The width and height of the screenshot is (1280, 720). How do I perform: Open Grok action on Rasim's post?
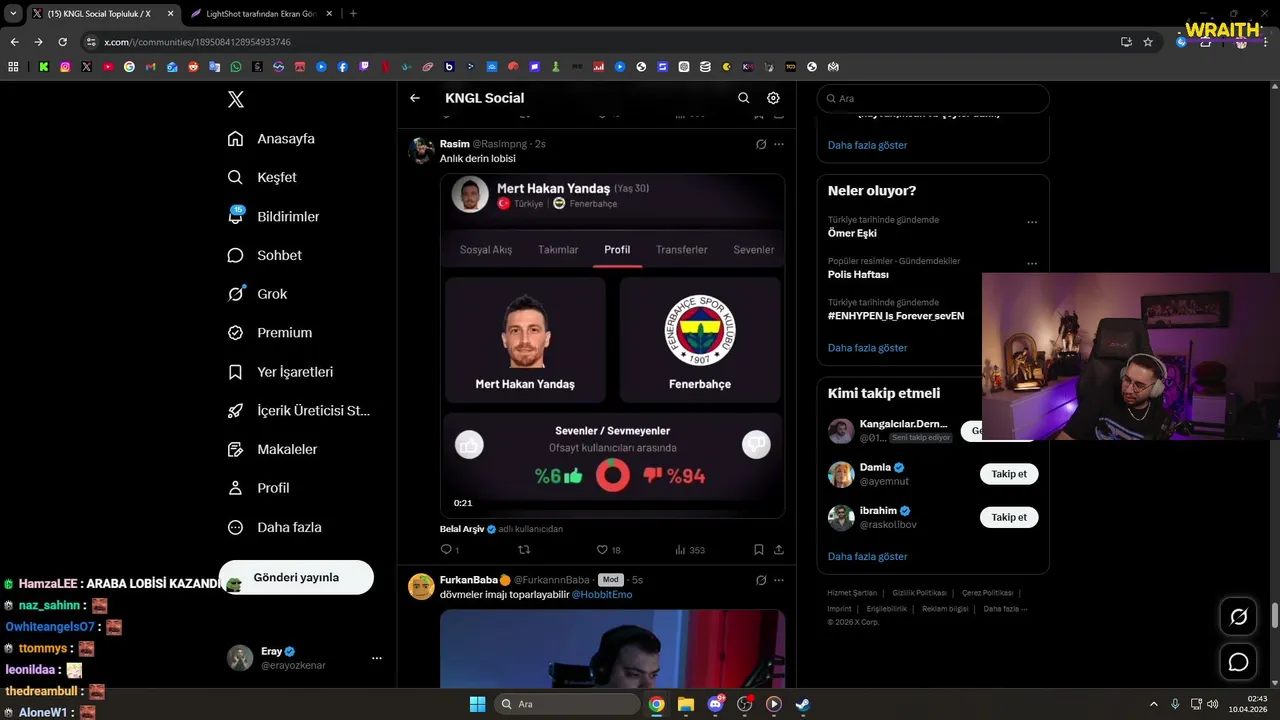pyautogui.click(x=761, y=144)
